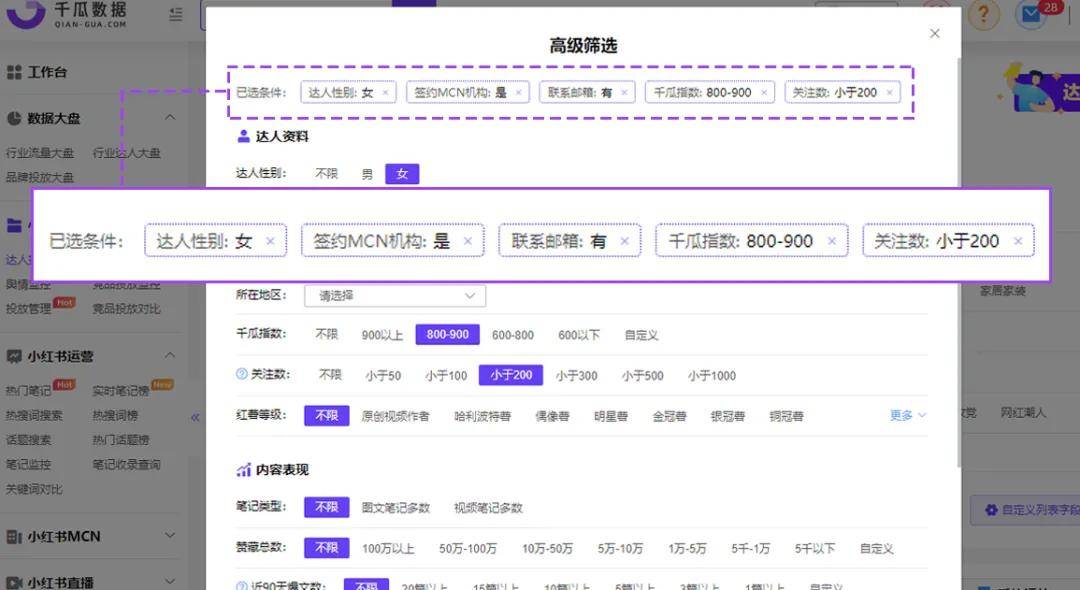Viewport: 1080px width, 590px height.
Task: Select 视频笔记多数 under 笔记类型
Action: 488,508
